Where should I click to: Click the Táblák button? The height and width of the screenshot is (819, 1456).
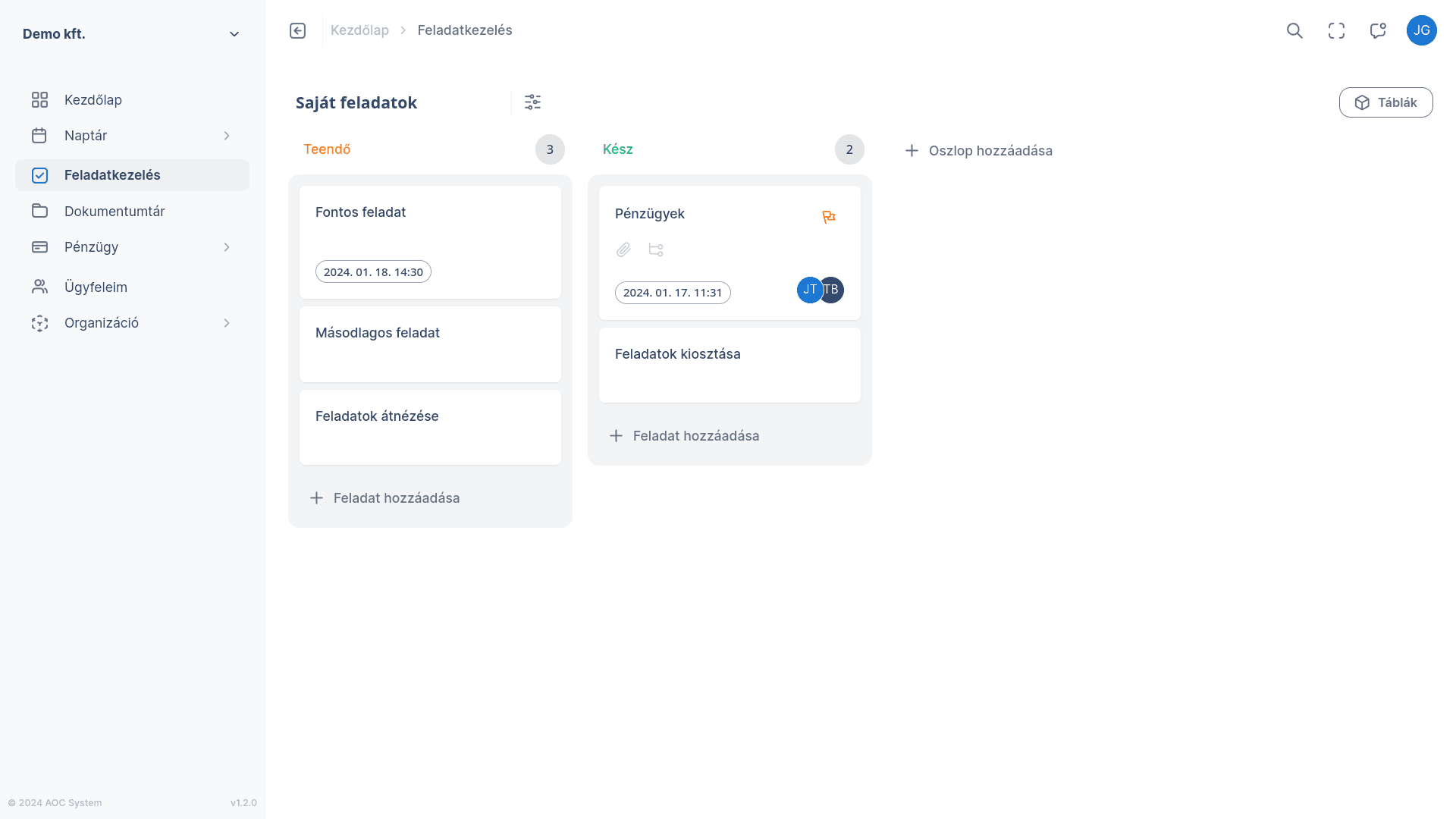(1385, 102)
